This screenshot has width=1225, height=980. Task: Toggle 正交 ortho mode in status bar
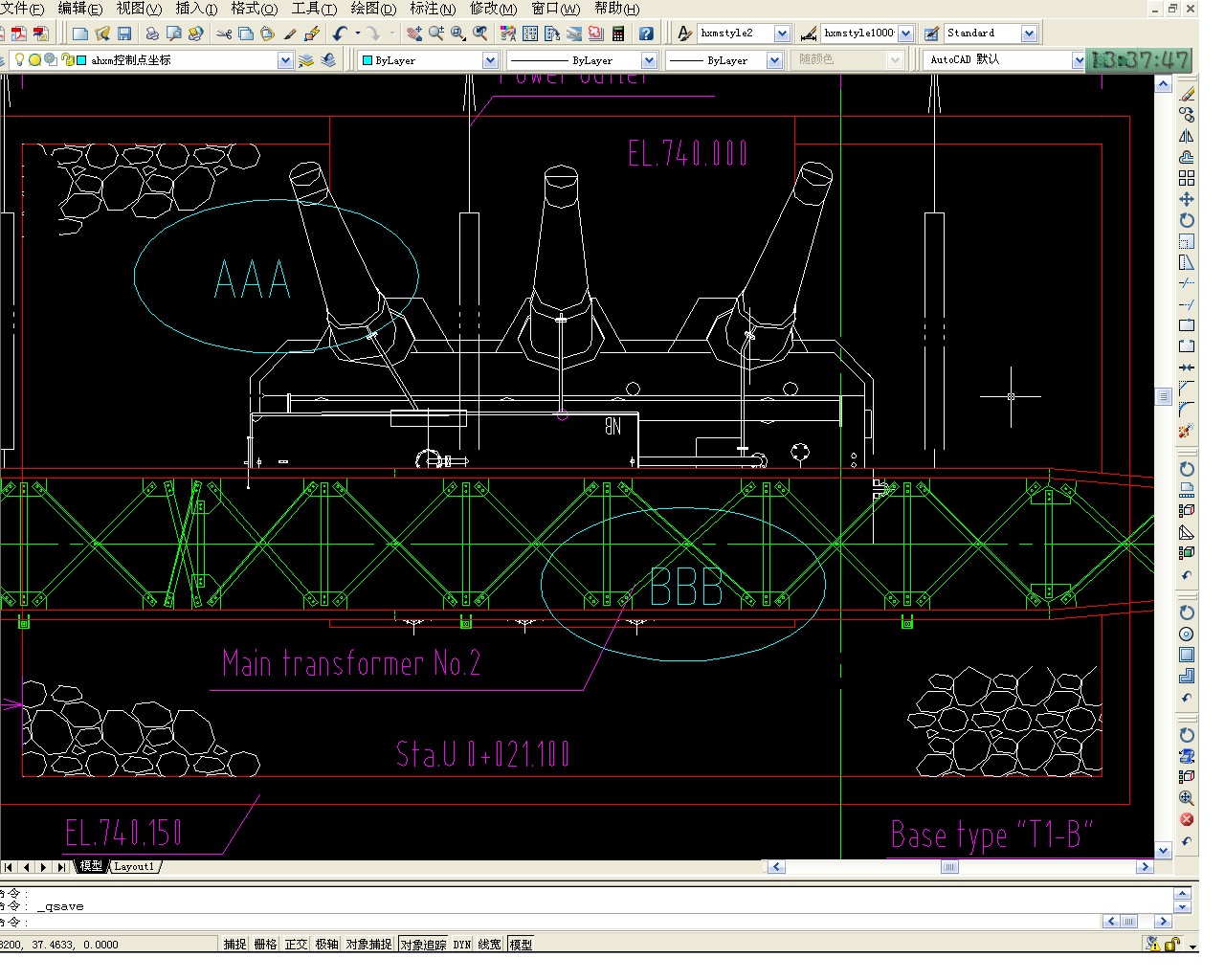297,945
